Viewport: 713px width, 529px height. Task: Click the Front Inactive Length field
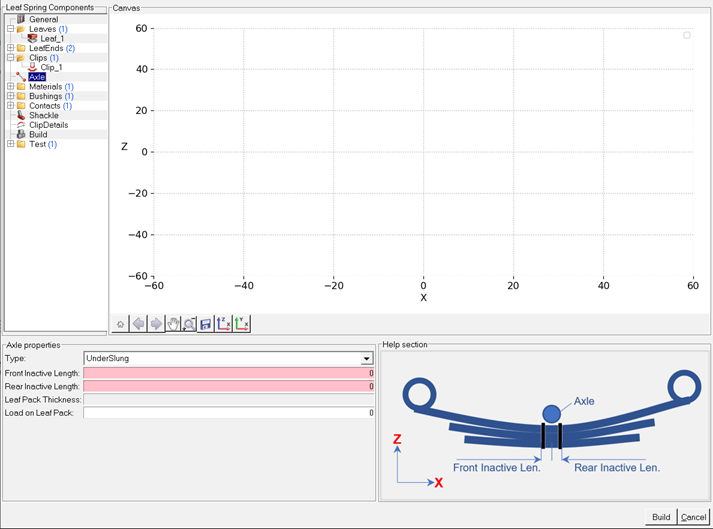point(229,372)
